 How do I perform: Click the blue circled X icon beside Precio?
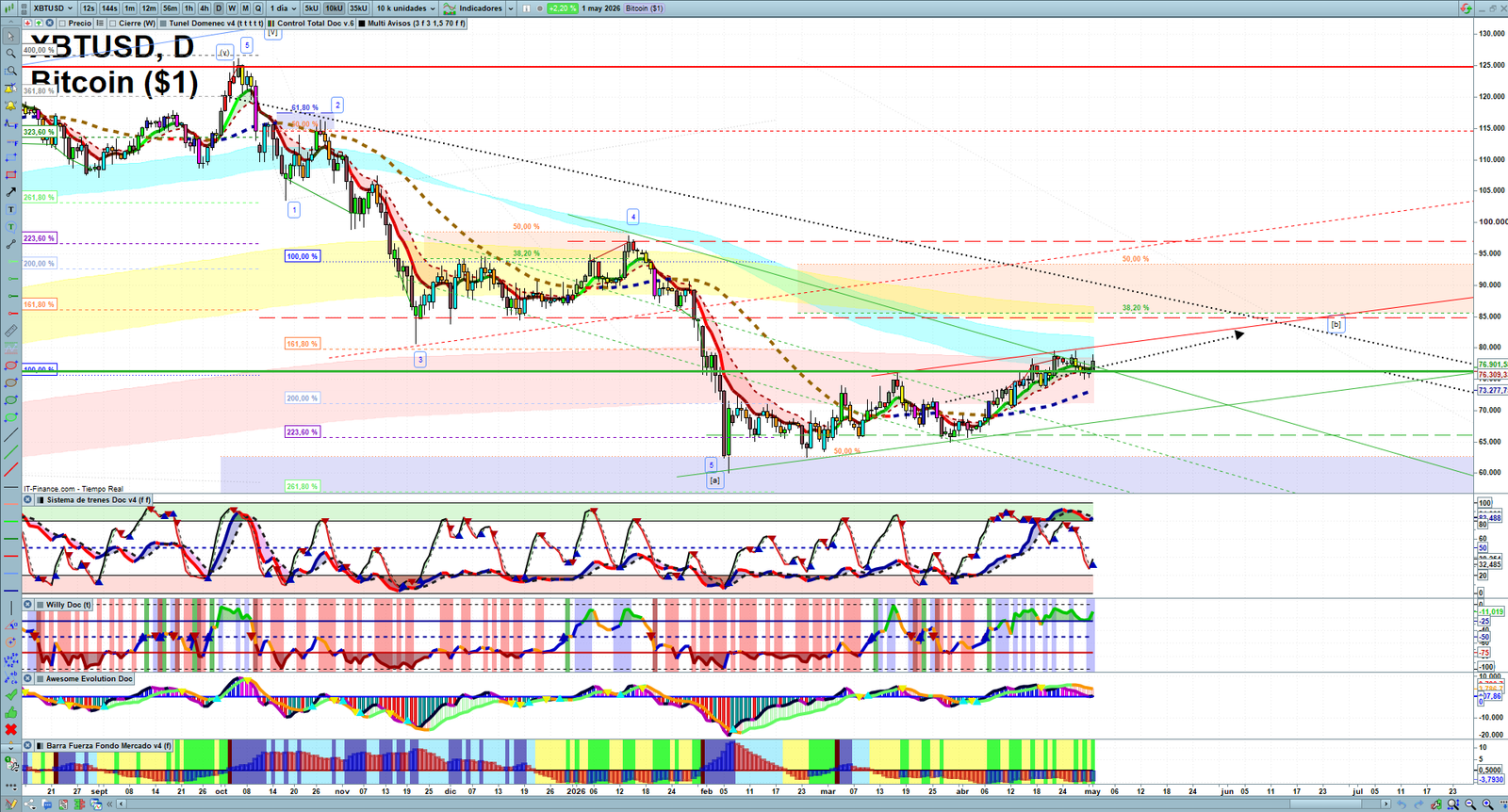click(x=49, y=23)
